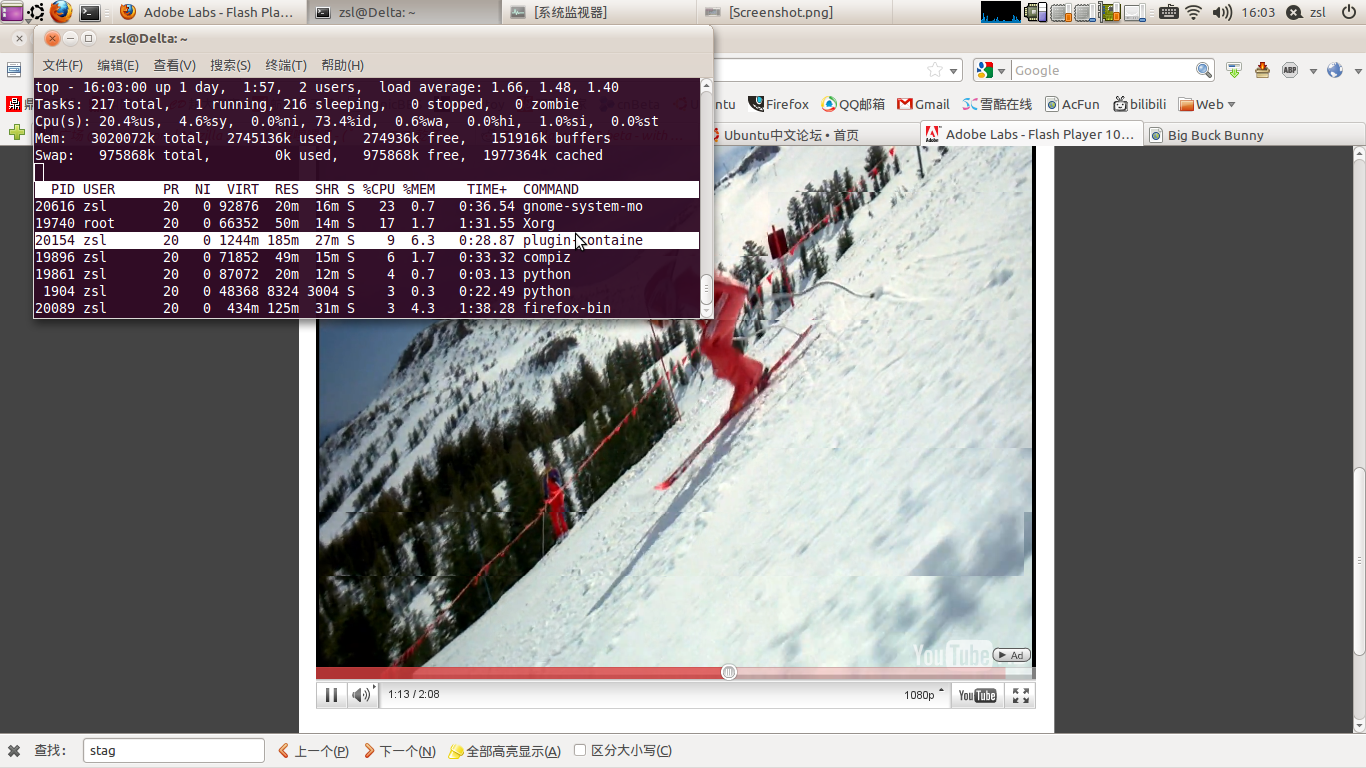This screenshot has height=768, width=1366.
Task: Find previous match with 上一个(P)
Action: pyautogui.click(x=313, y=751)
